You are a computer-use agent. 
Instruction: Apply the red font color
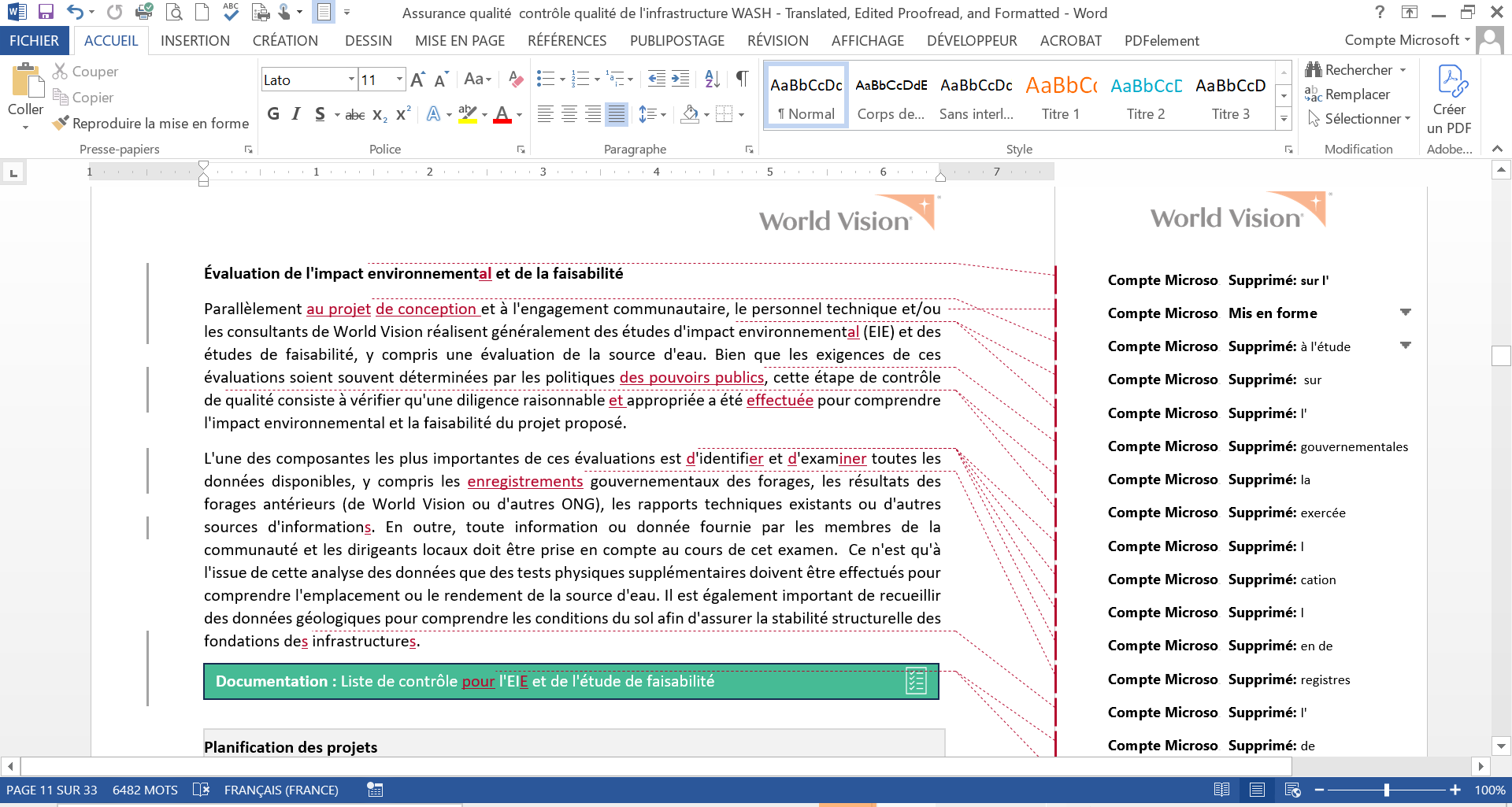(x=502, y=115)
